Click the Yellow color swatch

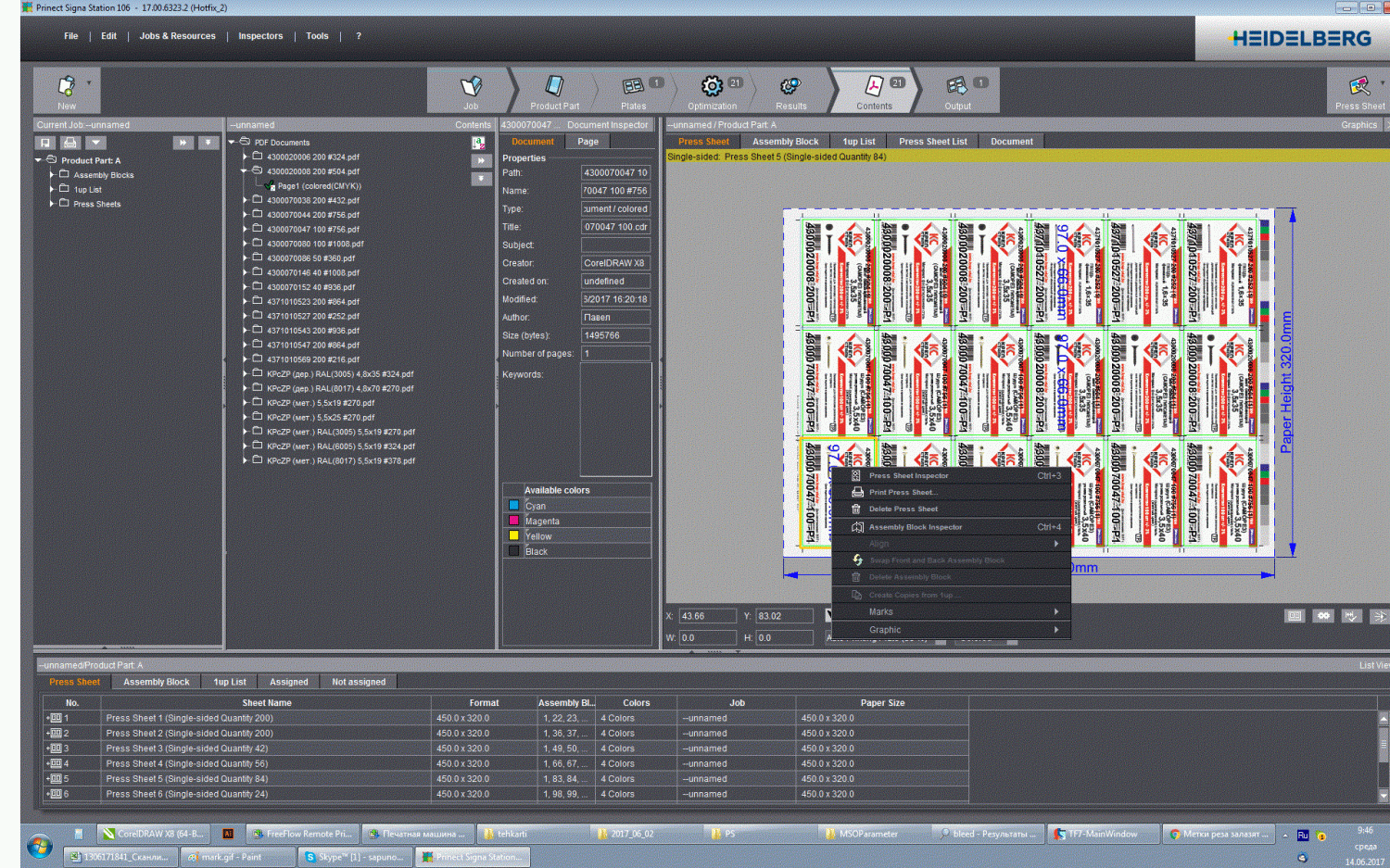click(x=513, y=535)
